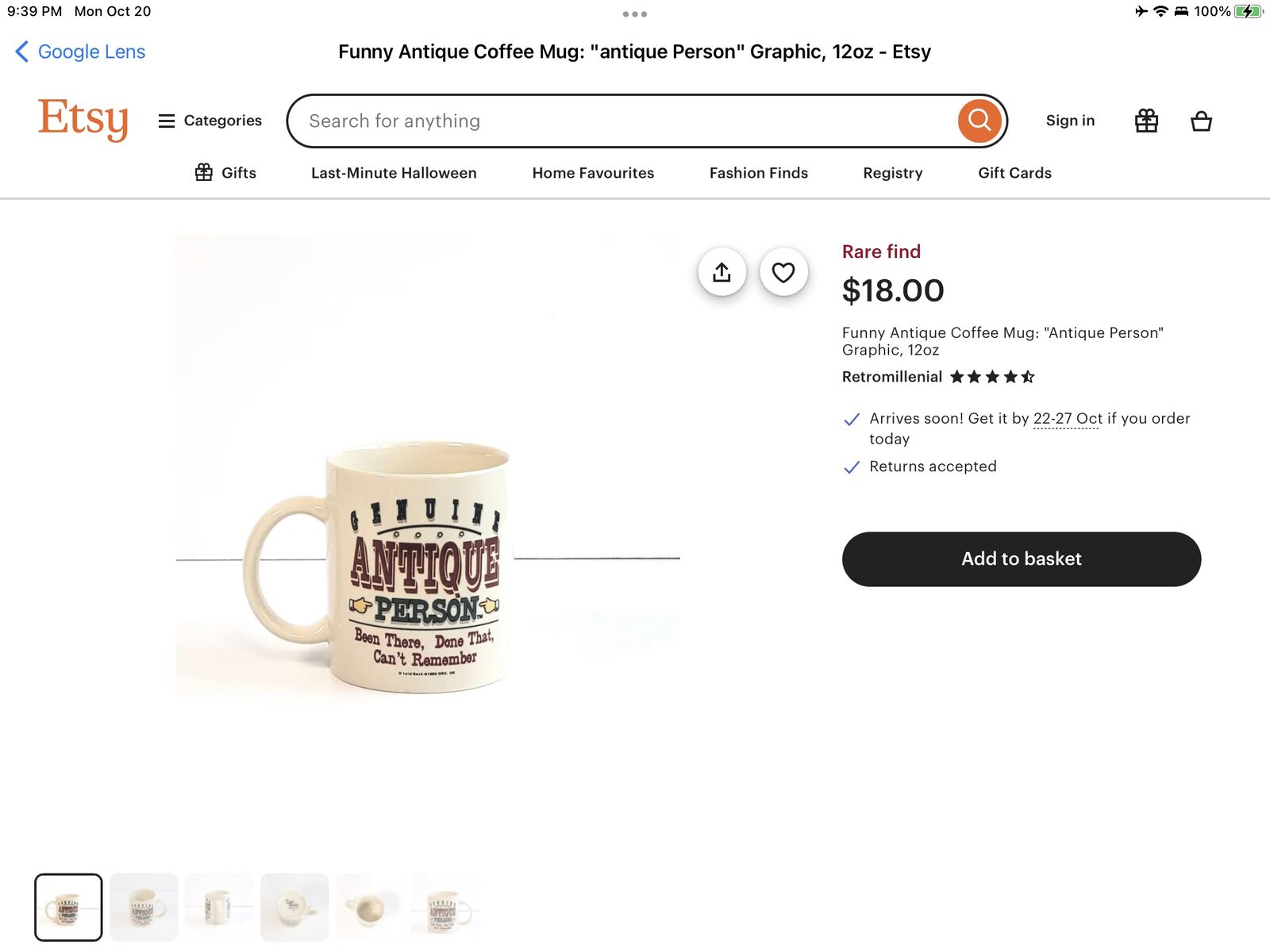Tap the share icon on product image
The height and width of the screenshot is (952, 1270).
(722, 272)
